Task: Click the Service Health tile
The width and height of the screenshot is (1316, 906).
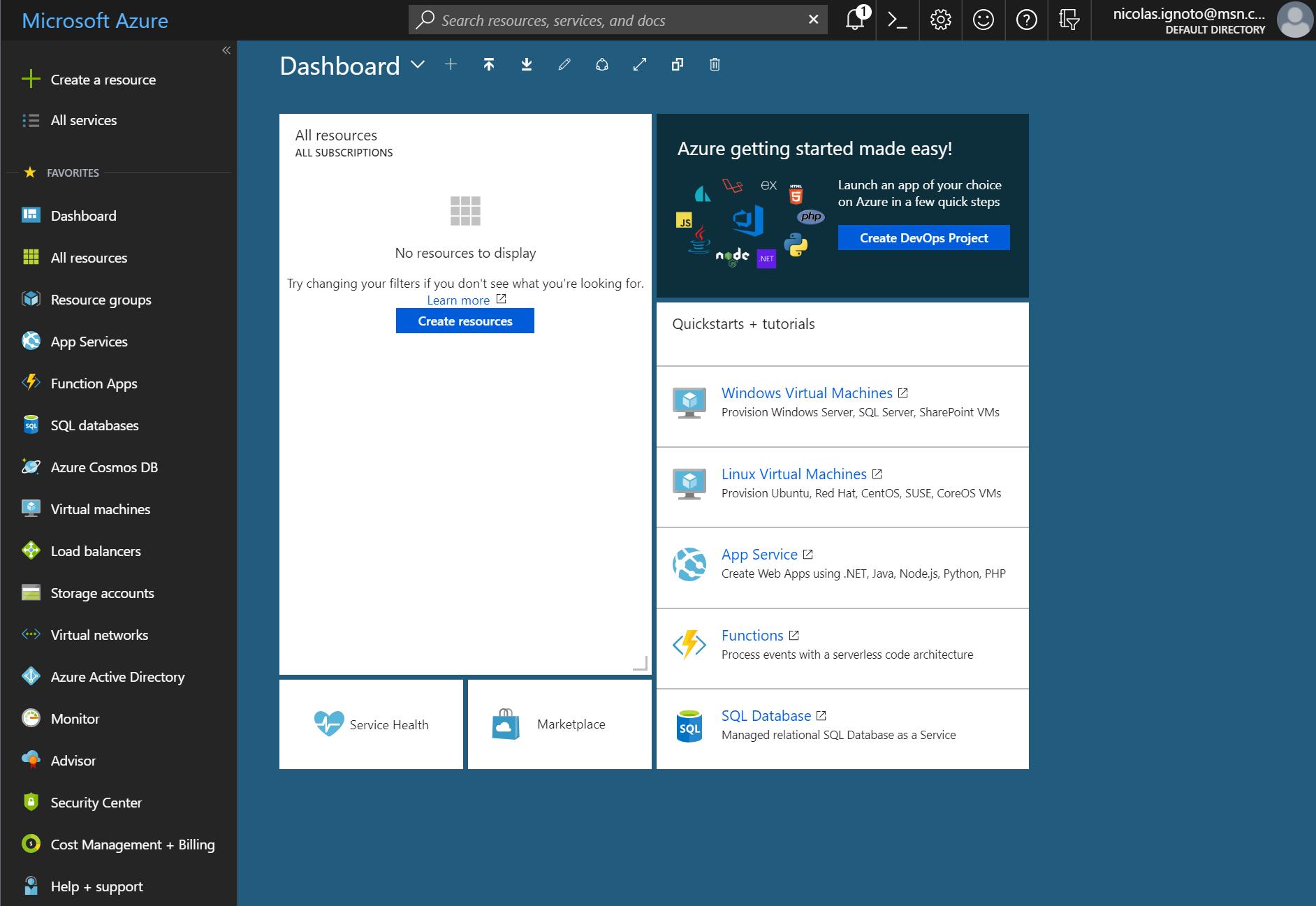Action: point(371,724)
